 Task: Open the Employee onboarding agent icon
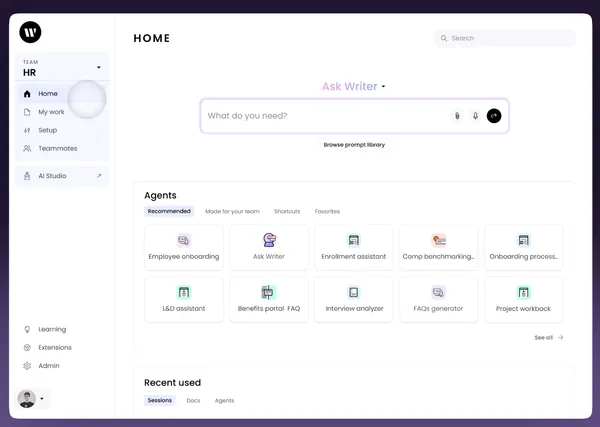(x=184, y=240)
